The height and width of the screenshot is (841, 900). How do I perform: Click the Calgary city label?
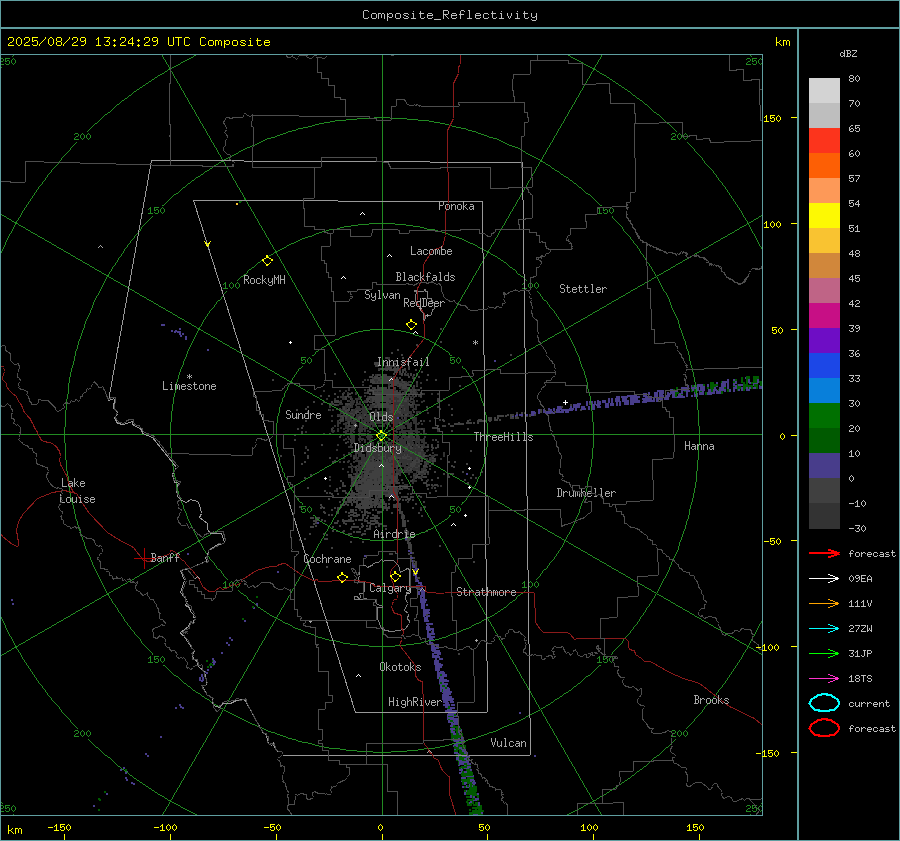pos(390,588)
